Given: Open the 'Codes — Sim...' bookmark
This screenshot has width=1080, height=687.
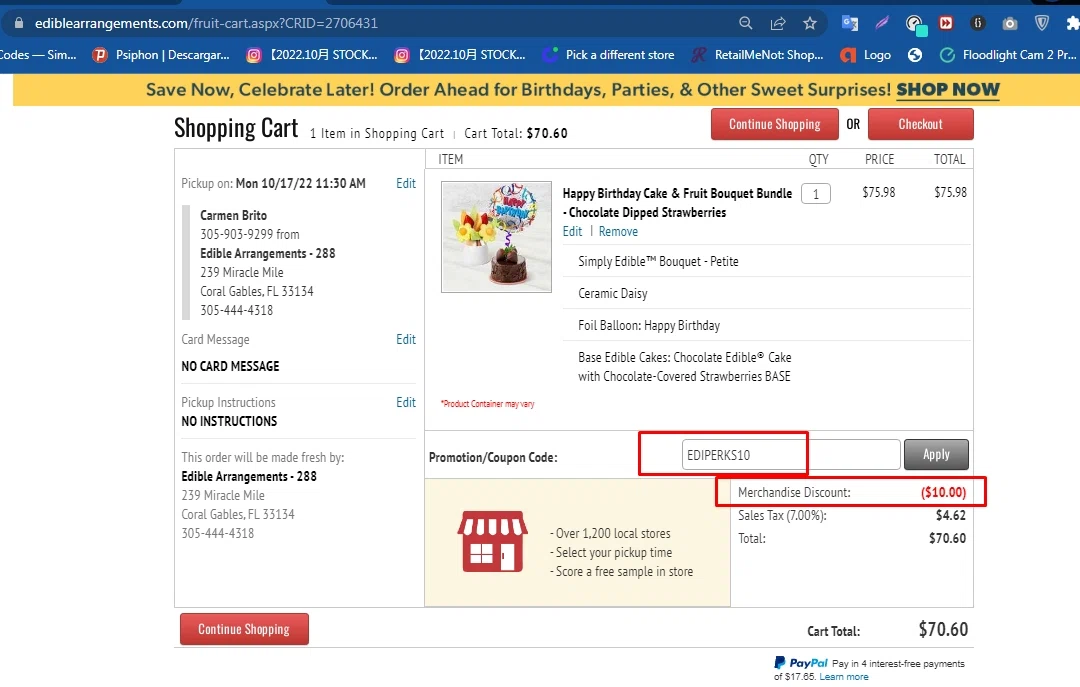Looking at the screenshot, I should pos(38,55).
